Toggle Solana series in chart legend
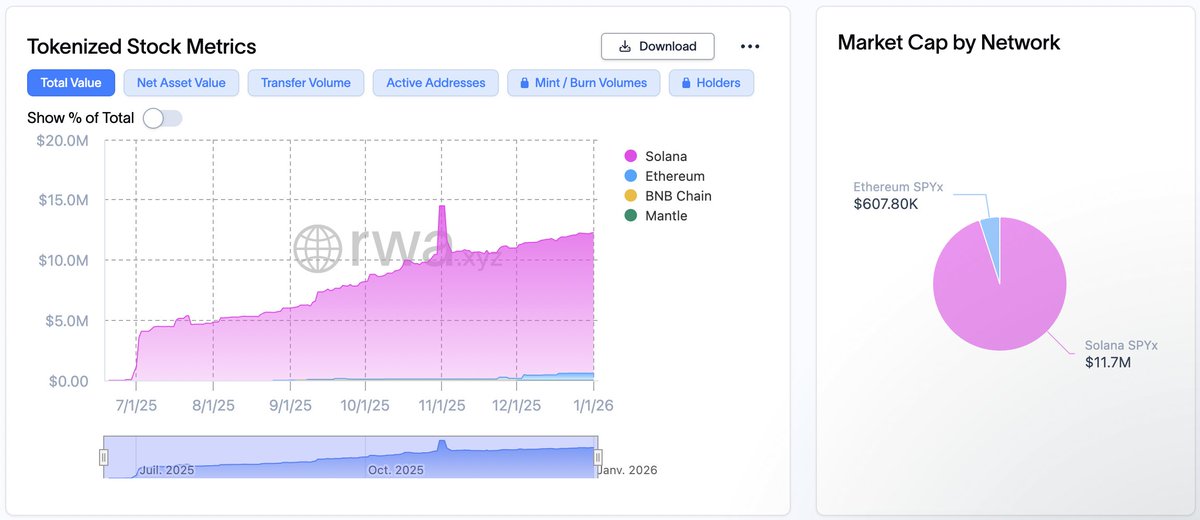Screen dimensions: 1200x520 pos(656,156)
